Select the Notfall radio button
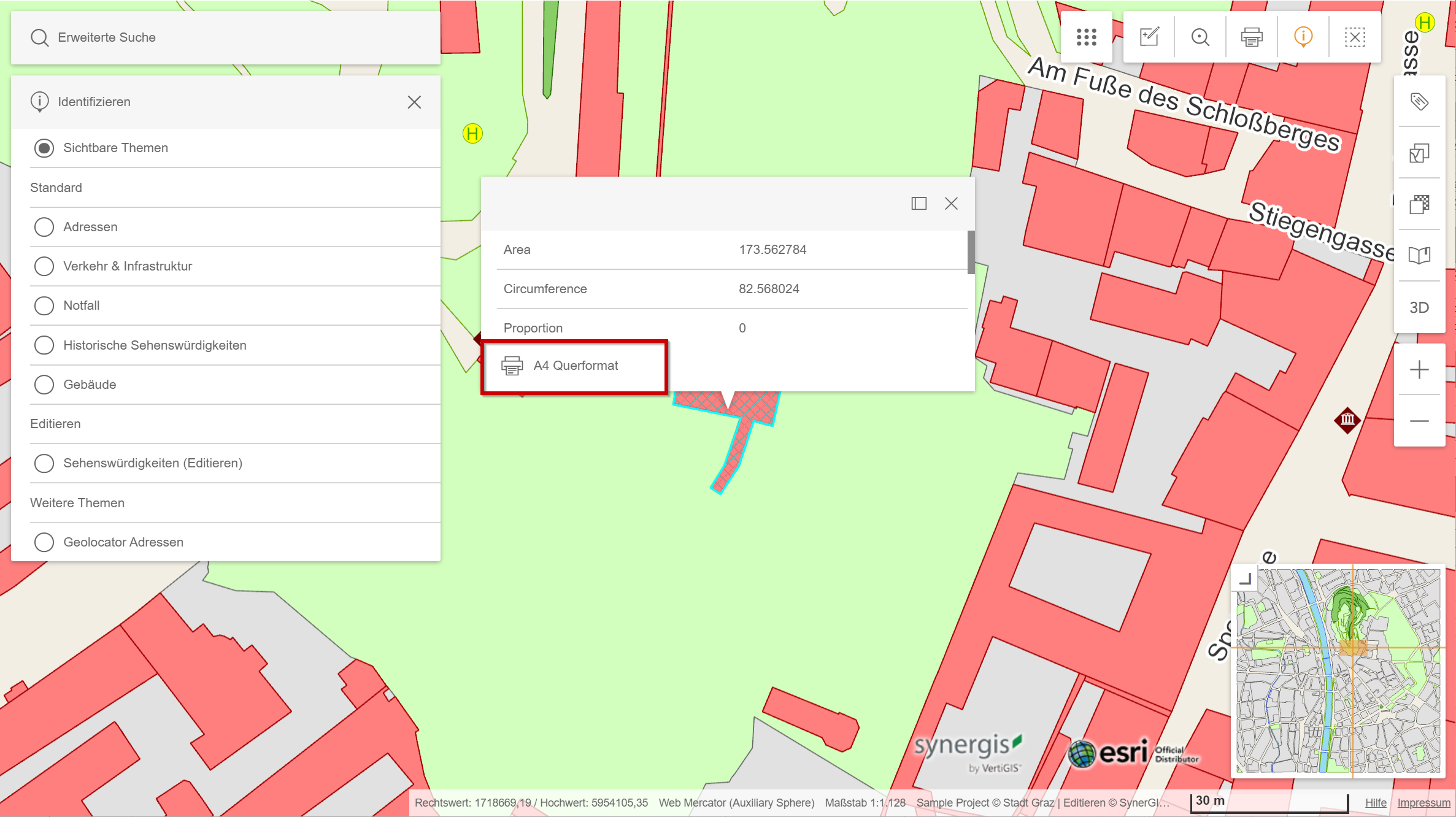Viewport: 1456px width, 817px height. pyautogui.click(x=44, y=305)
